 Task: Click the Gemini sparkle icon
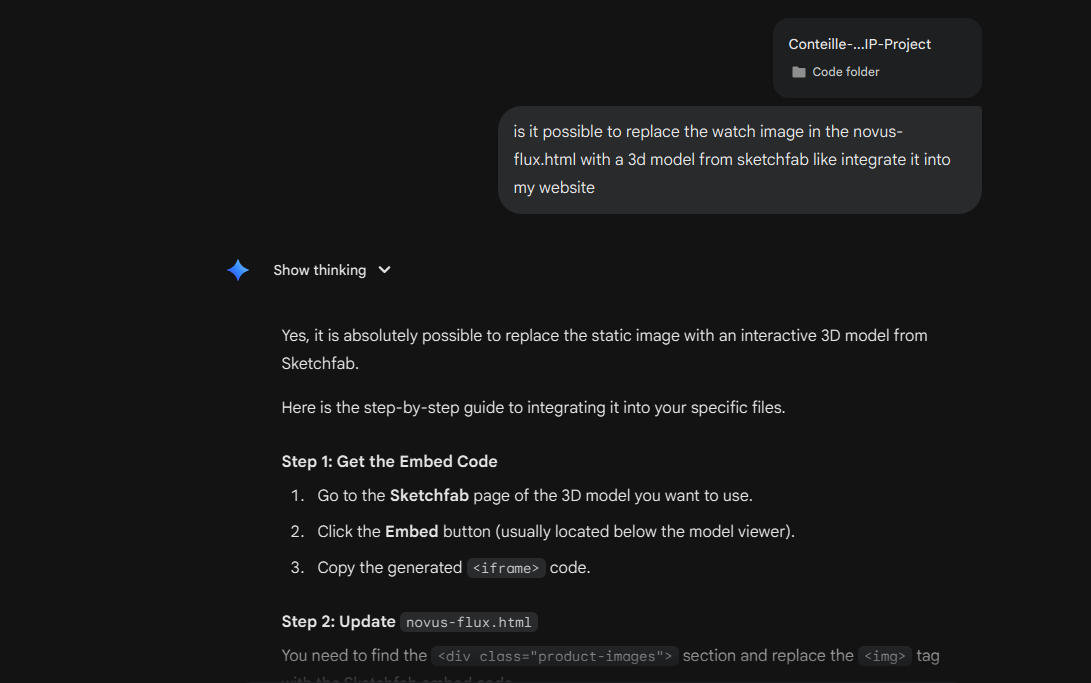click(238, 270)
